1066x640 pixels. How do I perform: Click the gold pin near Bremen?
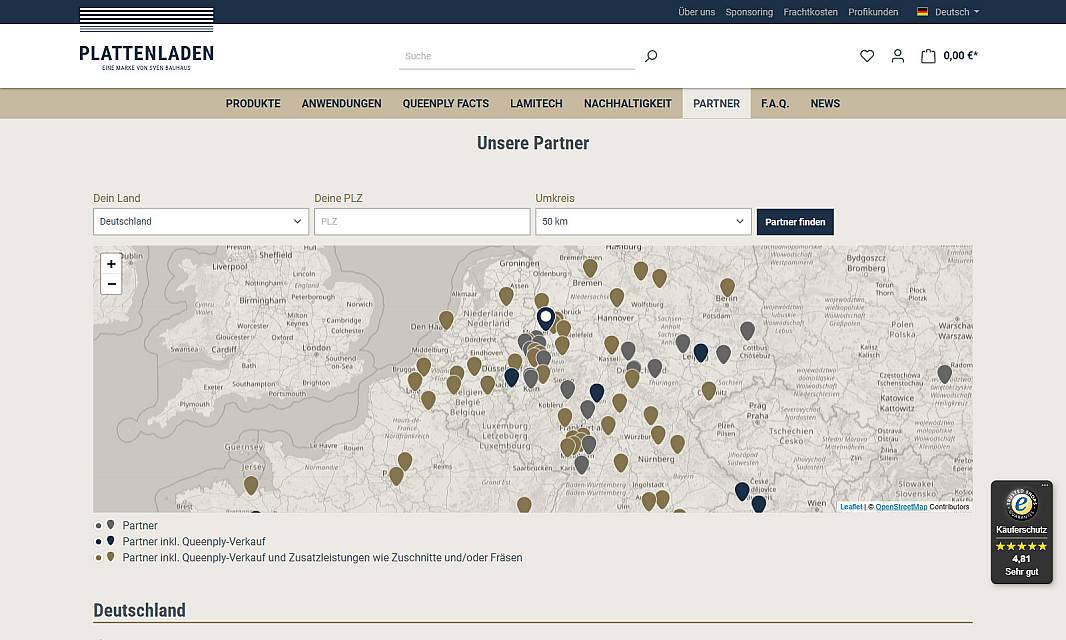(x=590, y=268)
